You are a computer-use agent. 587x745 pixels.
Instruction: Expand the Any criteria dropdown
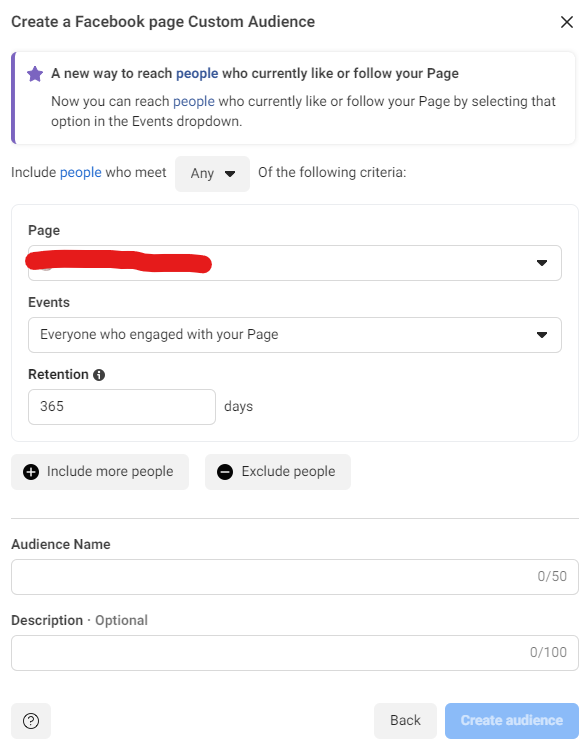(212, 173)
